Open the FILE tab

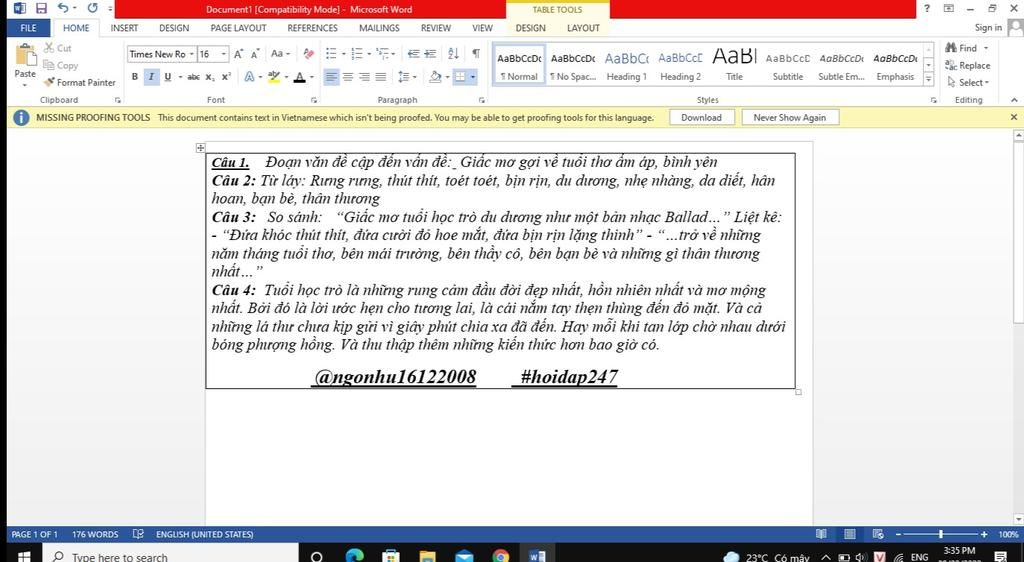28,28
